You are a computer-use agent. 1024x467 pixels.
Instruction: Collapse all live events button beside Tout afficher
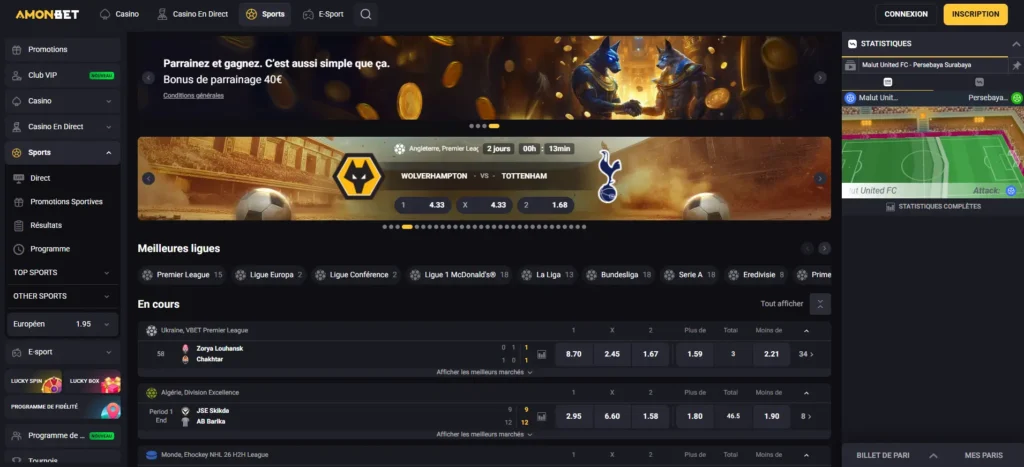[820, 304]
